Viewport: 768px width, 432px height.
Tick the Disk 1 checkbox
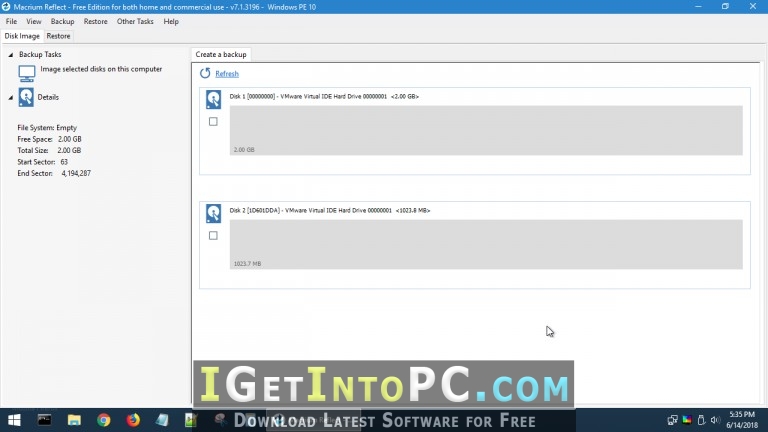click(213, 121)
